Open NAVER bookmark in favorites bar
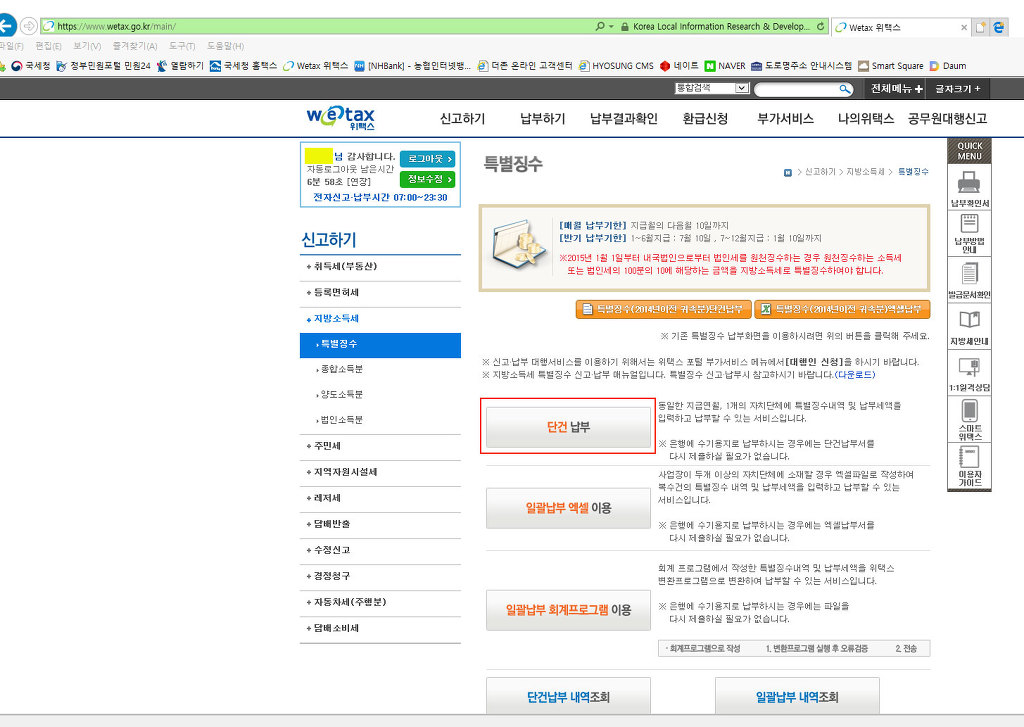This screenshot has width=1024, height=727. (725, 66)
